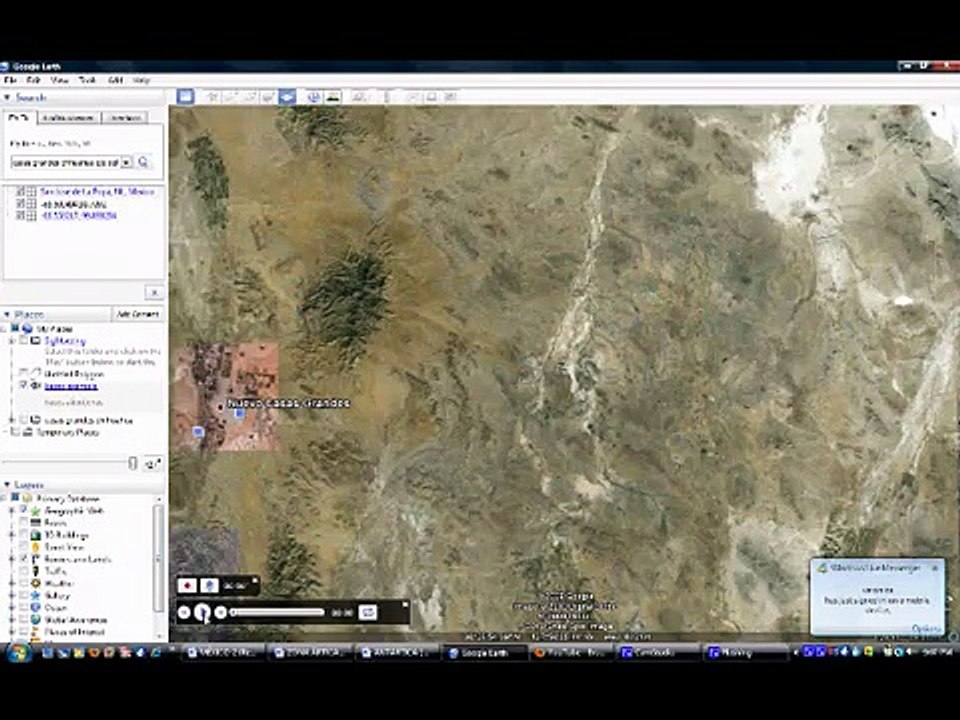Click the save tour icon in player

367,612
